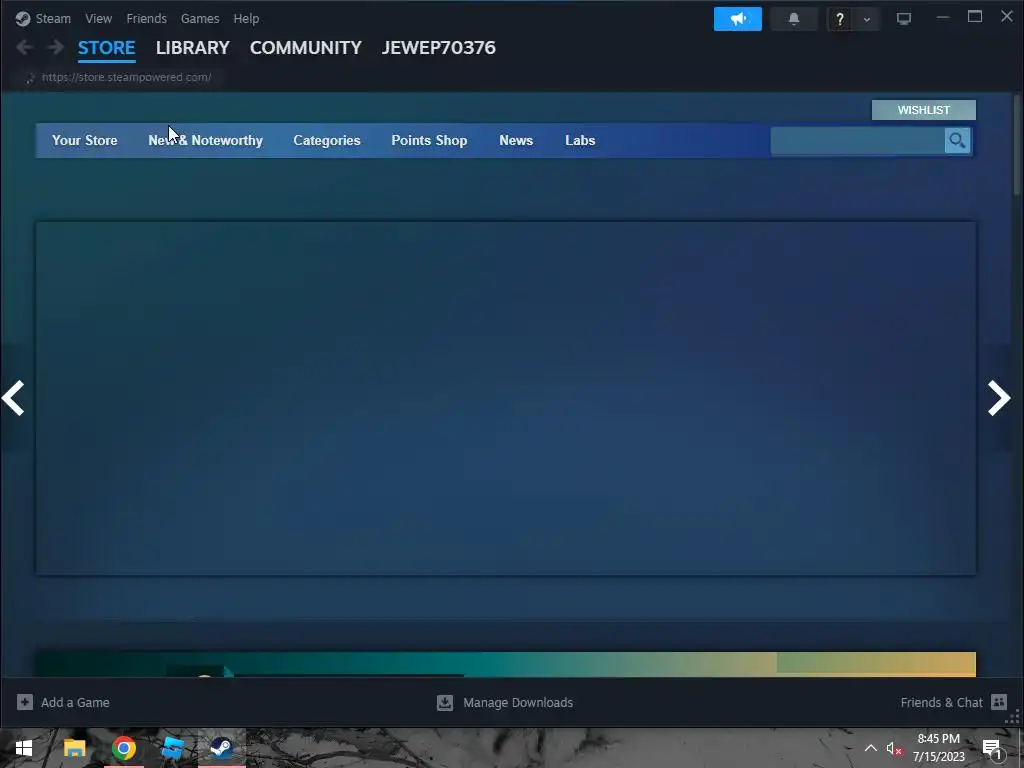1024x768 pixels.
Task: Show hidden system tray icons
Action: click(871, 748)
